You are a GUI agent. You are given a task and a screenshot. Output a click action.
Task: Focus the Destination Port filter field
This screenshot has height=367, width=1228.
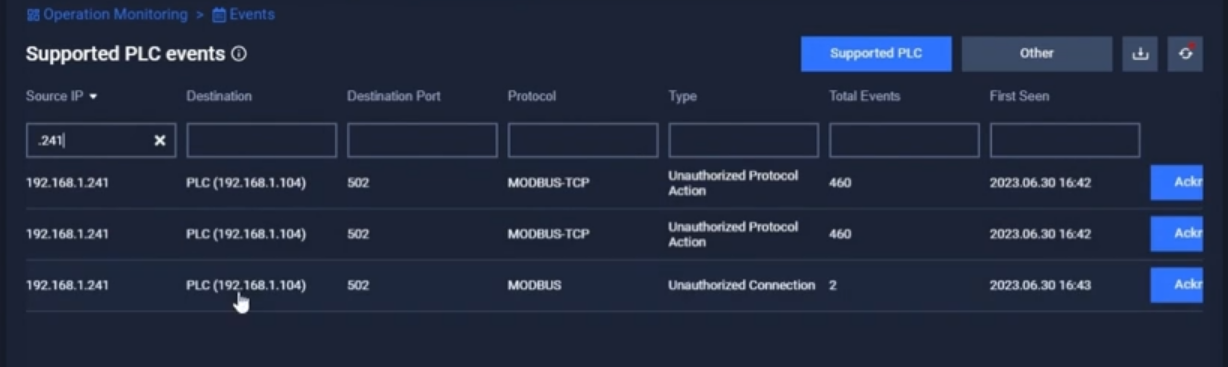click(x=422, y=141)
